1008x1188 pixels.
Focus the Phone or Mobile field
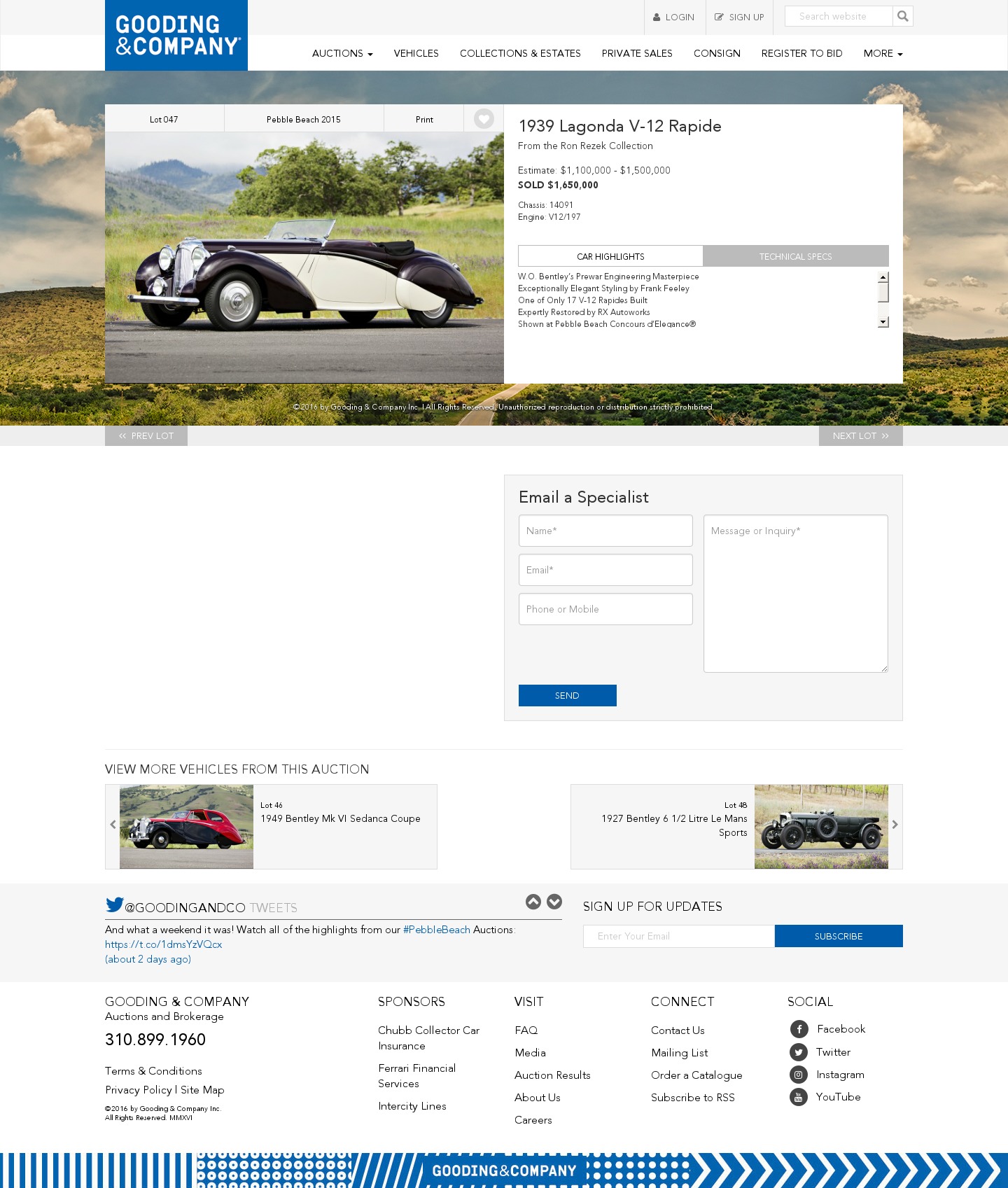[605, 609]
